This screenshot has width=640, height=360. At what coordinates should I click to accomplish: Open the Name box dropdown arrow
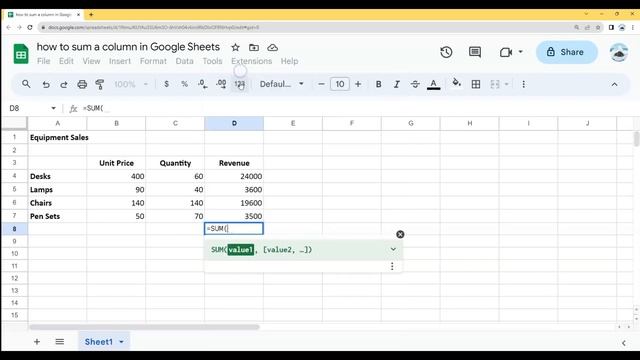pyautogui.click(x=53, y=108)
